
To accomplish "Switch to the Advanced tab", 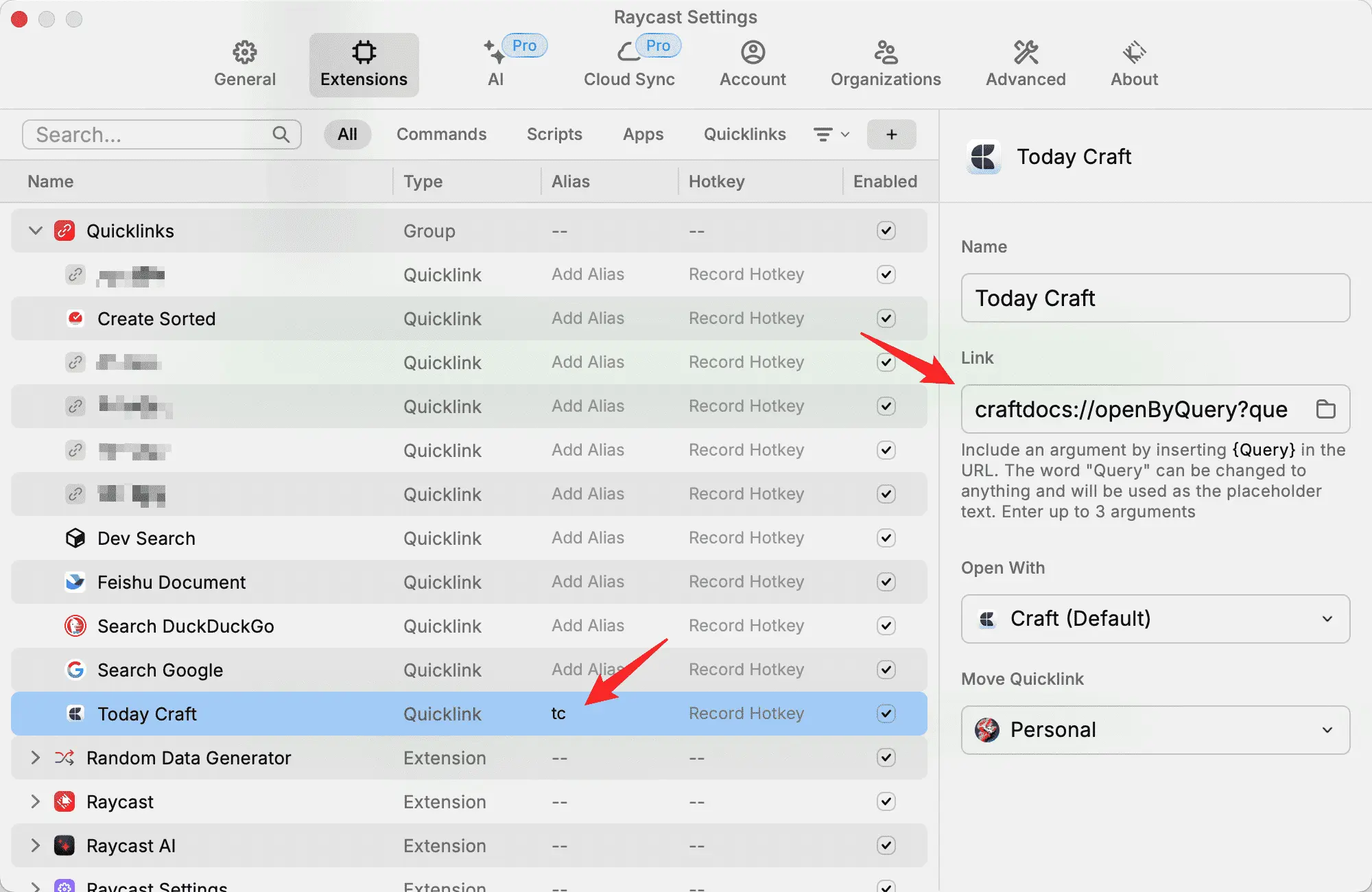I will (1026, 64).
